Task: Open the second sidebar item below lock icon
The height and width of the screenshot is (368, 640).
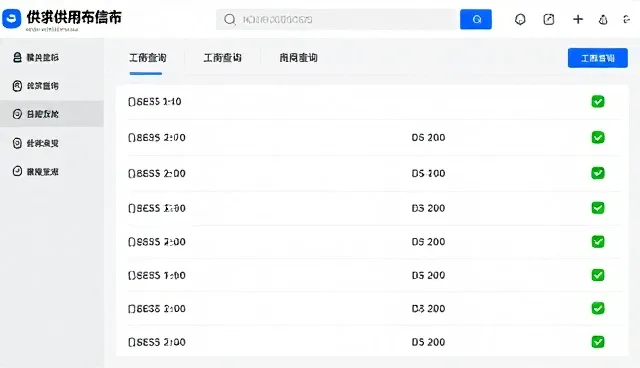Action: [x=52, y=86]
